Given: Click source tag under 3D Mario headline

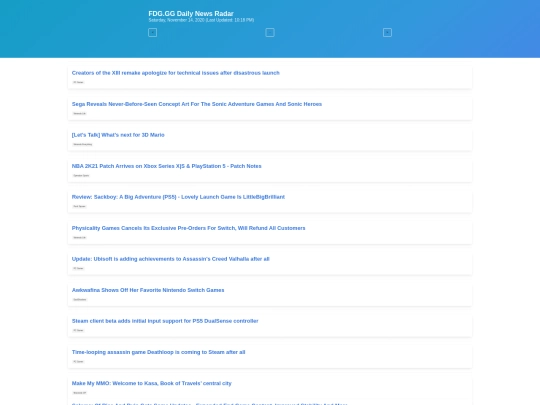Looking at the screenshot, I should pos(82,144).
